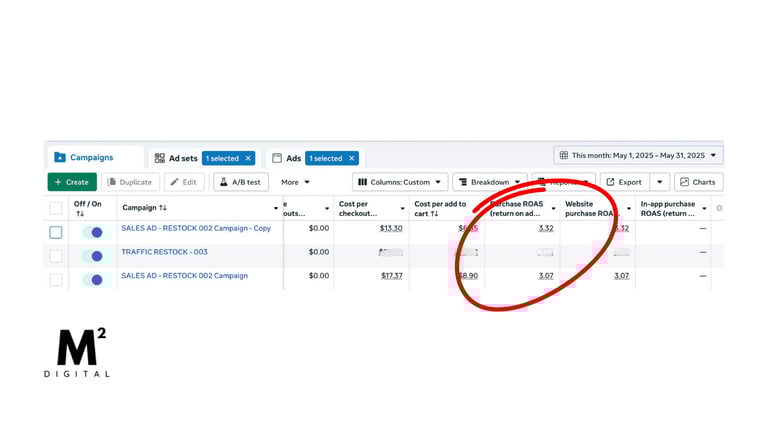This screenshot has width=768, height=431.
Task: Click the Duplicate button
Action: [130, 182]
